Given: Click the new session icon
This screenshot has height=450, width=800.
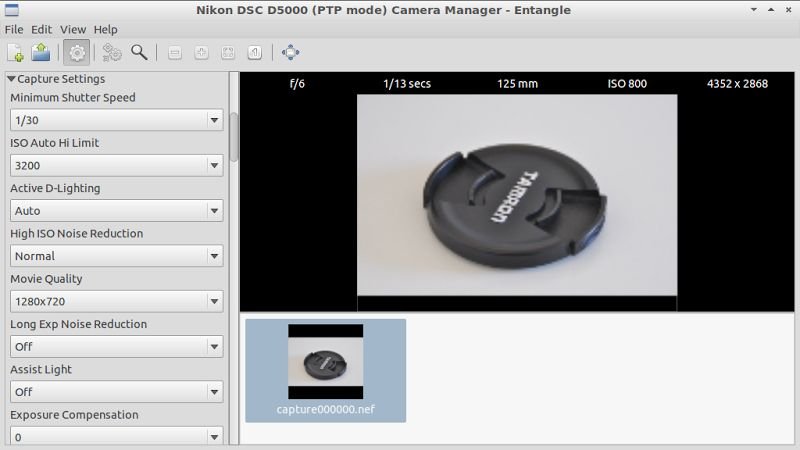Looking at the screenshot, I should tap(16, 52).
